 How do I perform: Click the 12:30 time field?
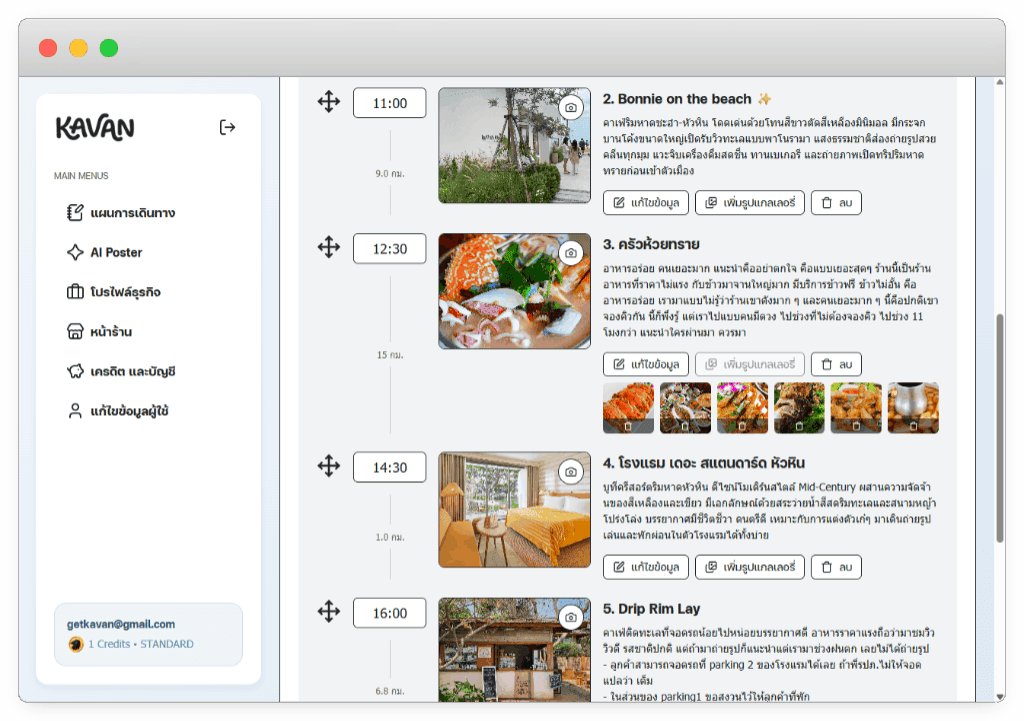[390, 249]
